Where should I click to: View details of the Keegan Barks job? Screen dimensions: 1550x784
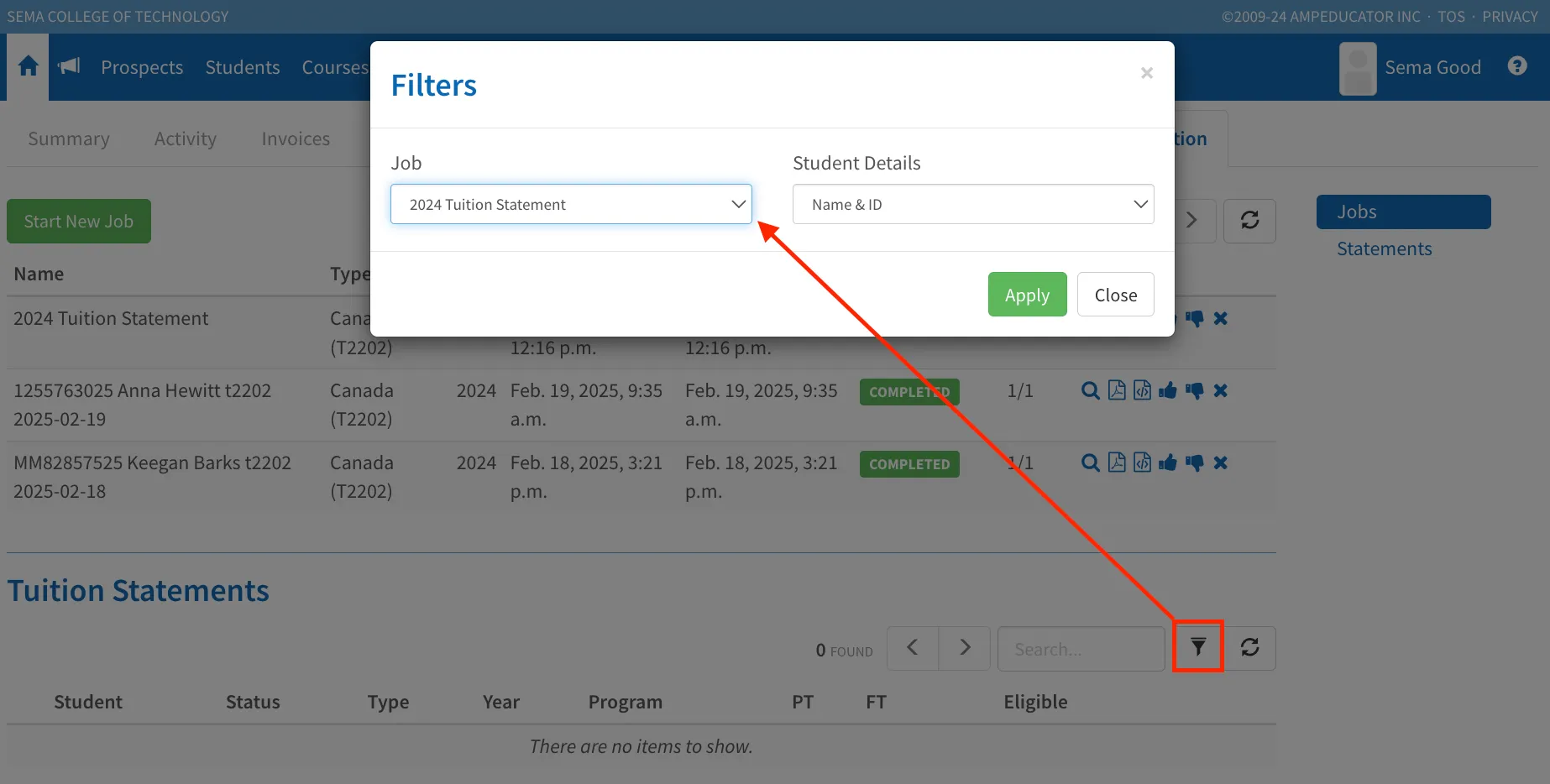pos(1091,463)
